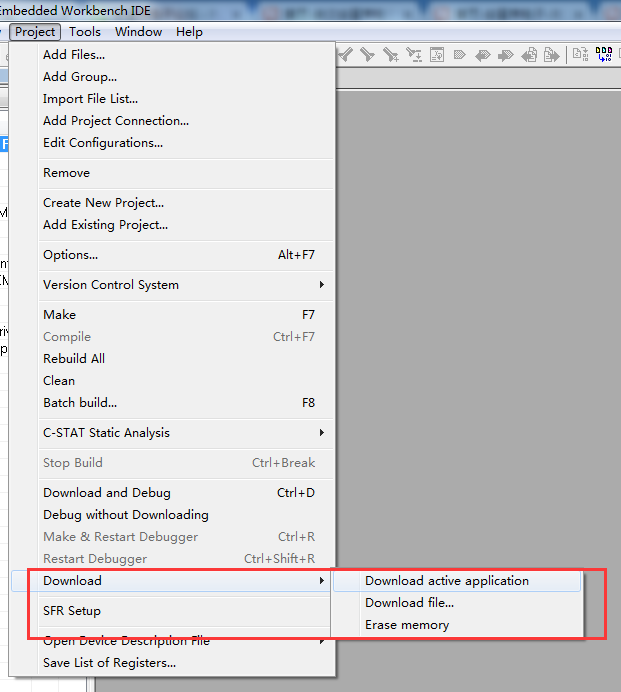Open the Window menu
This screenshot has width=621, height=692.
coord(138,32)
